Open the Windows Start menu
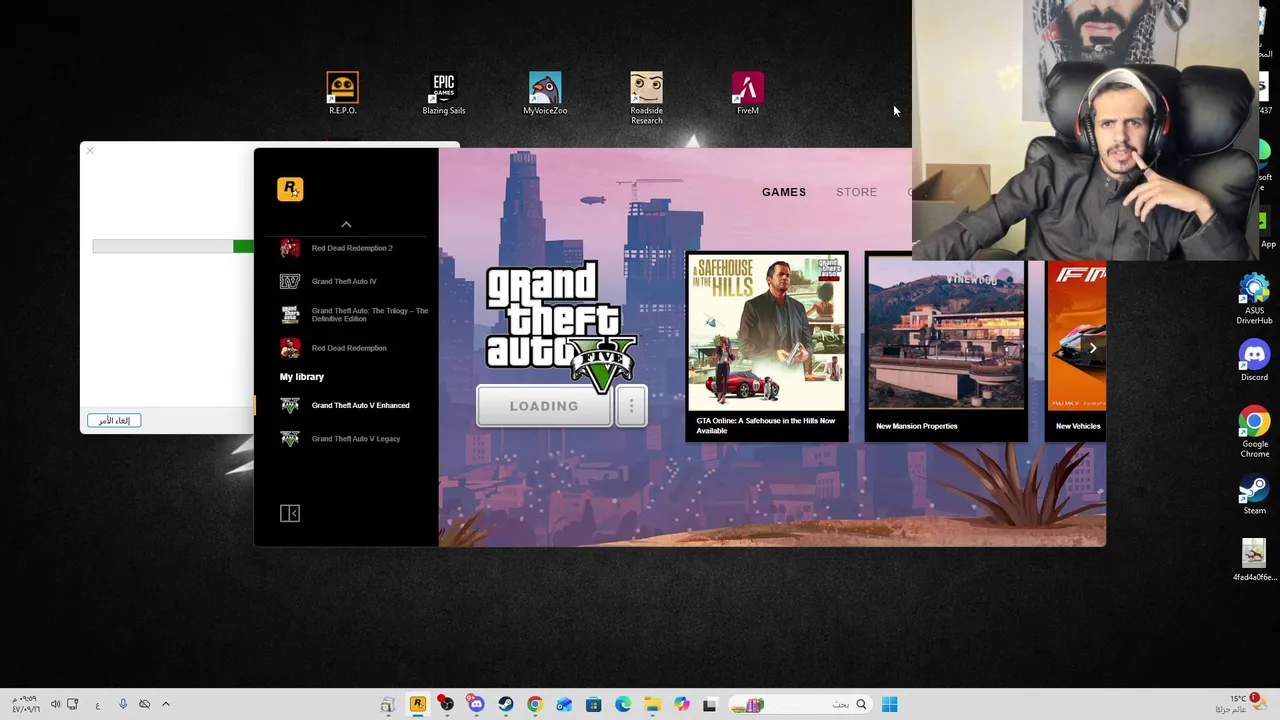 (889, 704)
